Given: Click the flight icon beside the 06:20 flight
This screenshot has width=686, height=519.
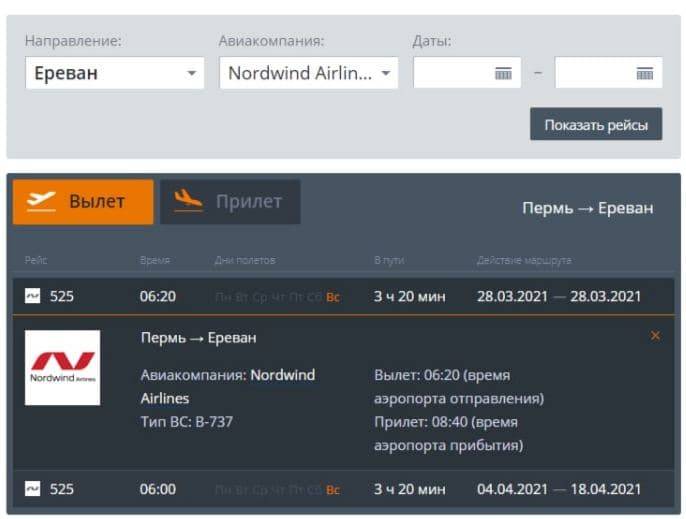Looking at the screenshot, I should tap(33, 296).
